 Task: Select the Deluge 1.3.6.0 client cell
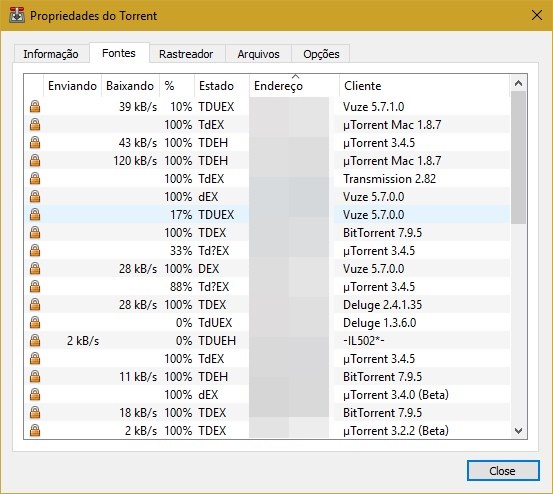(x=379, y=322)
